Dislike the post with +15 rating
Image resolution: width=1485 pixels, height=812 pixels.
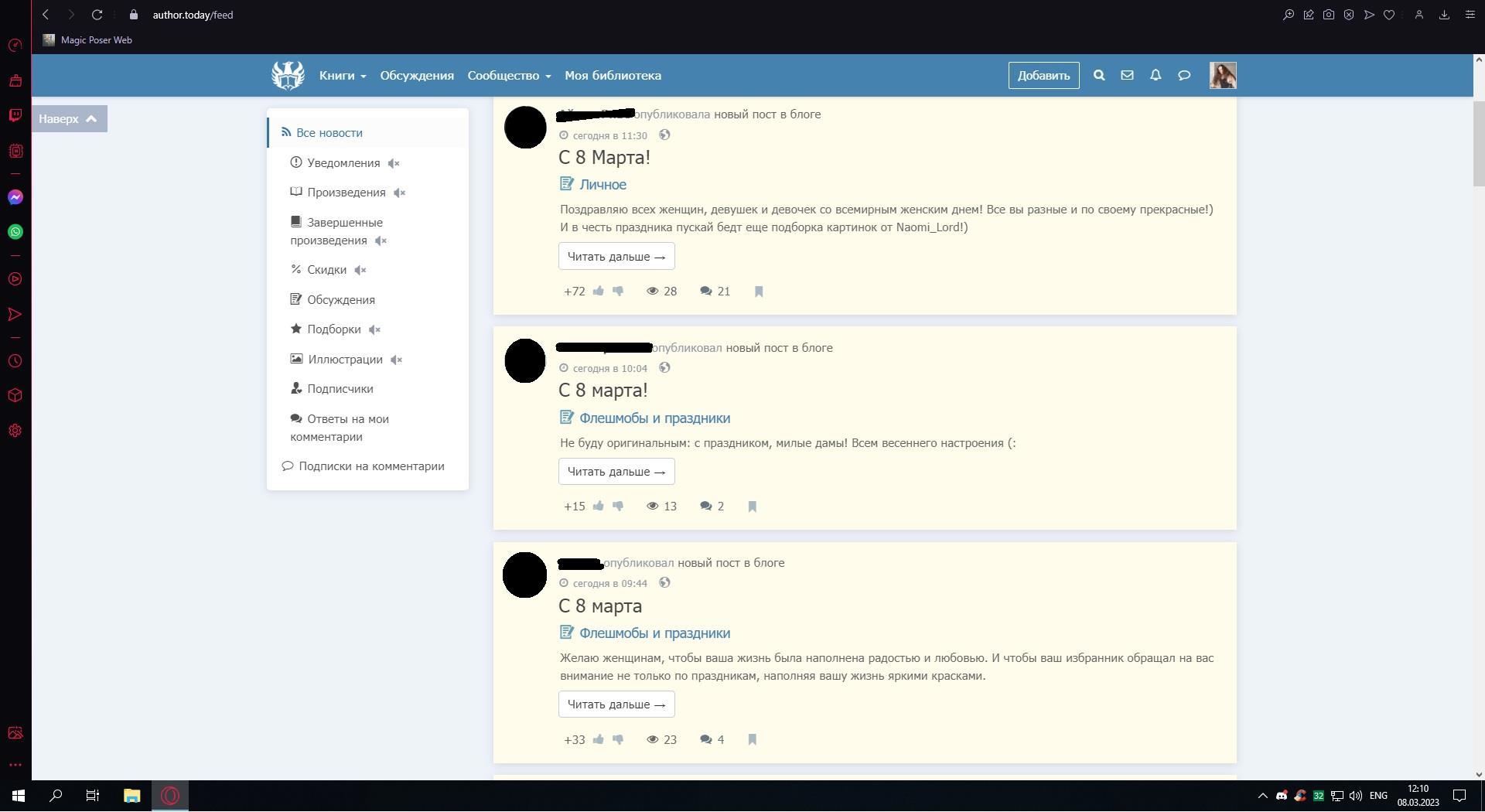(618, 507)
